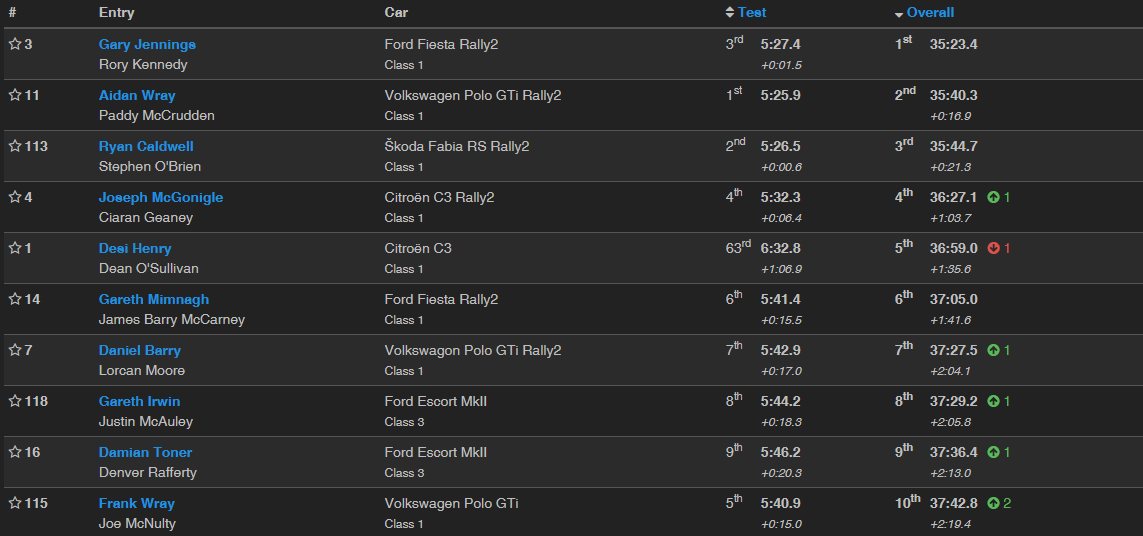Favorite car 11 with star icon

point(15,95)
